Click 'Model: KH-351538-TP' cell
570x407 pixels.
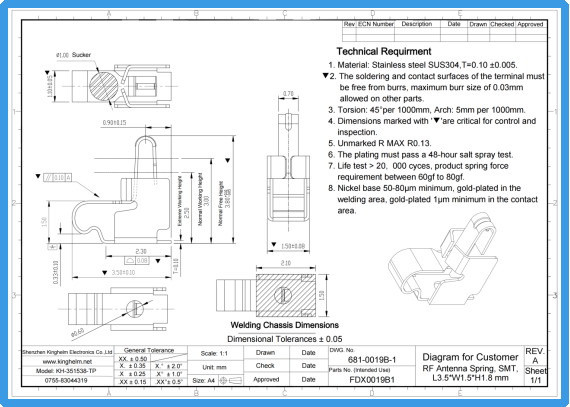pyautogui.click(x=67, y=371)
